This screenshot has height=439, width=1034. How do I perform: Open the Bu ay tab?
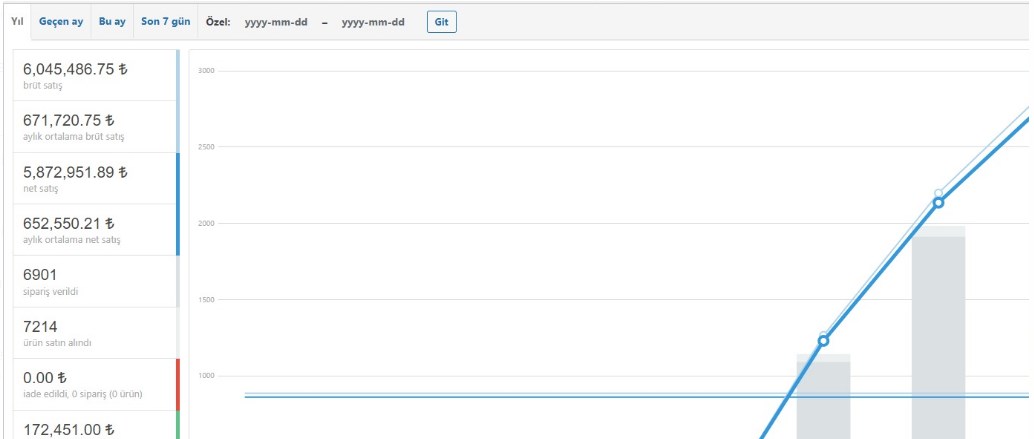[112, 22]
